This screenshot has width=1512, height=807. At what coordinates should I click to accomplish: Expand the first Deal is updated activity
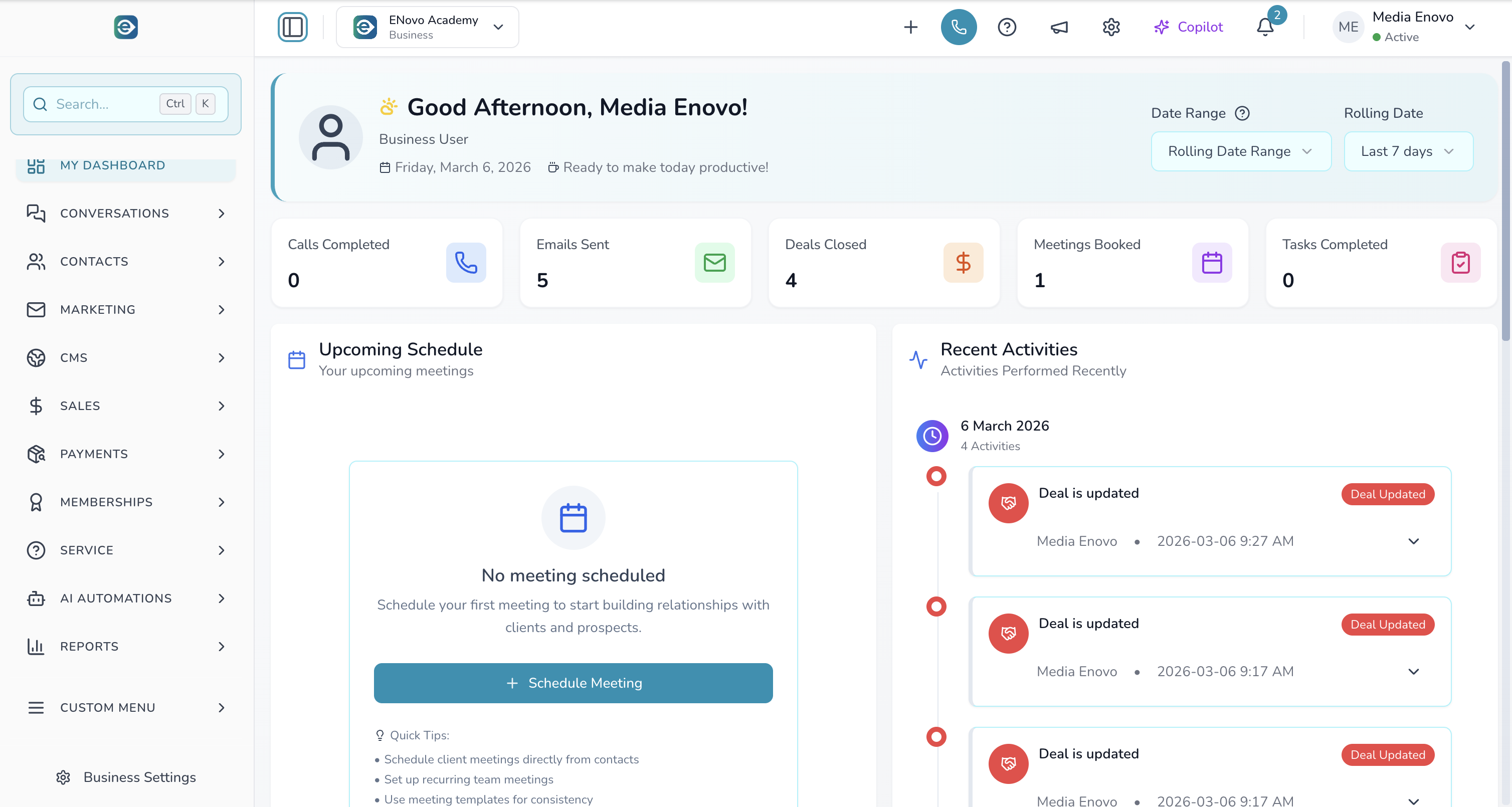1415,541
